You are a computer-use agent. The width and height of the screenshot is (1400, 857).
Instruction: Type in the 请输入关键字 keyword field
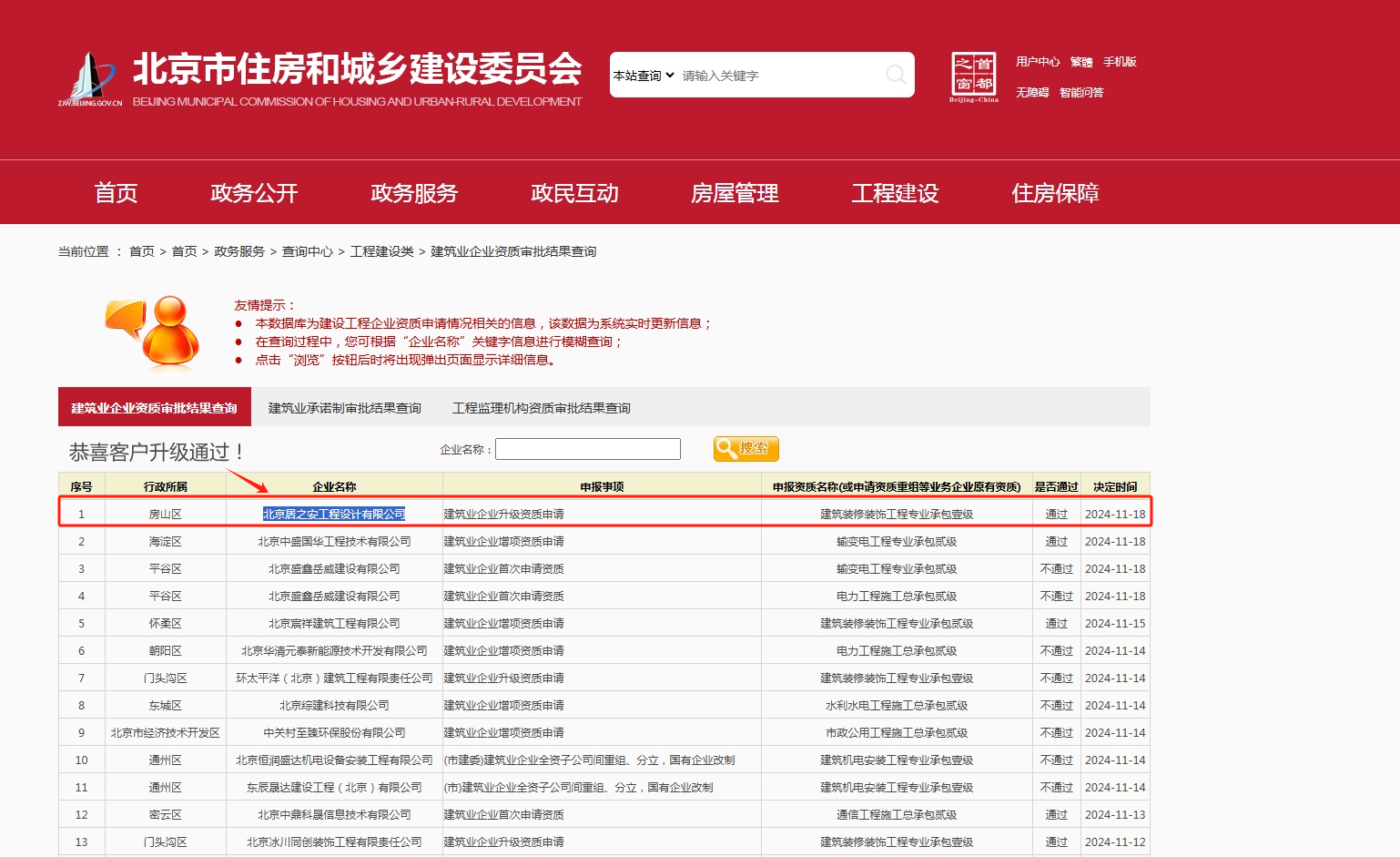pos(778,76)
